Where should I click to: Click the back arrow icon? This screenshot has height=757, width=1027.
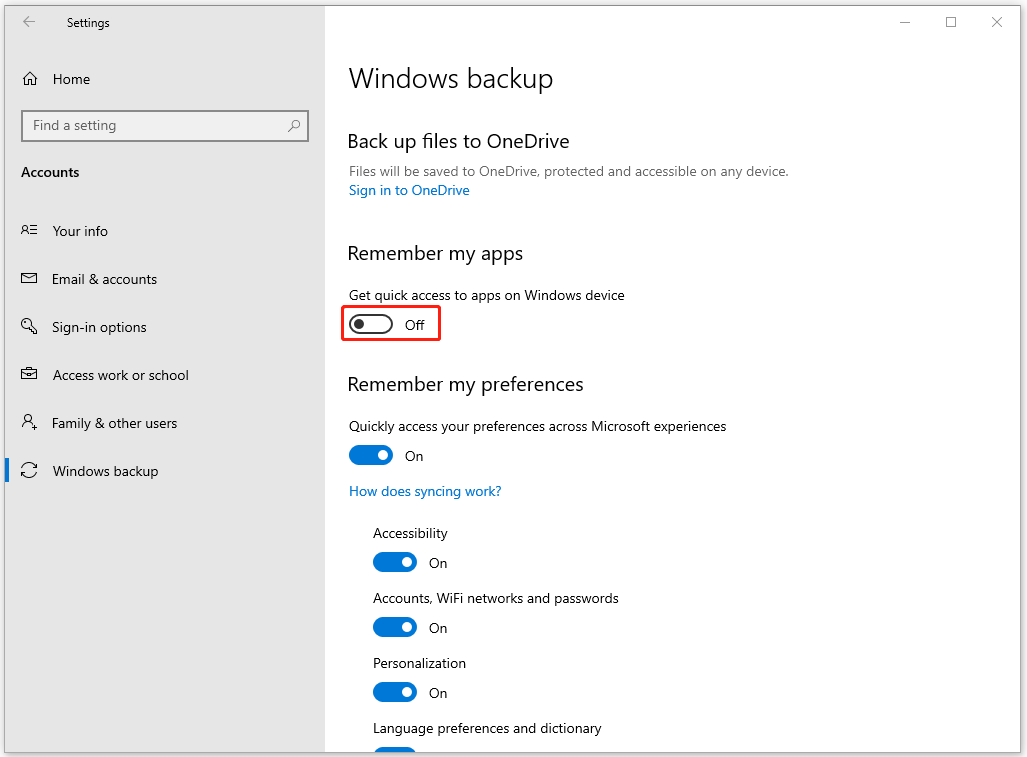click(29, 22)
